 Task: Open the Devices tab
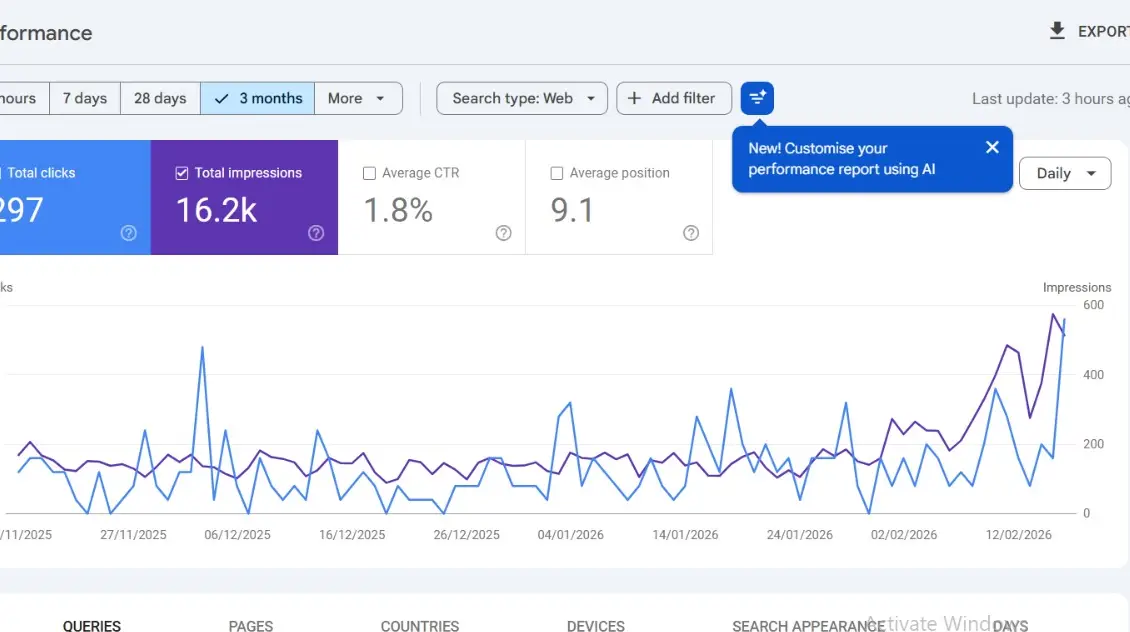click(x=595, y=626)
